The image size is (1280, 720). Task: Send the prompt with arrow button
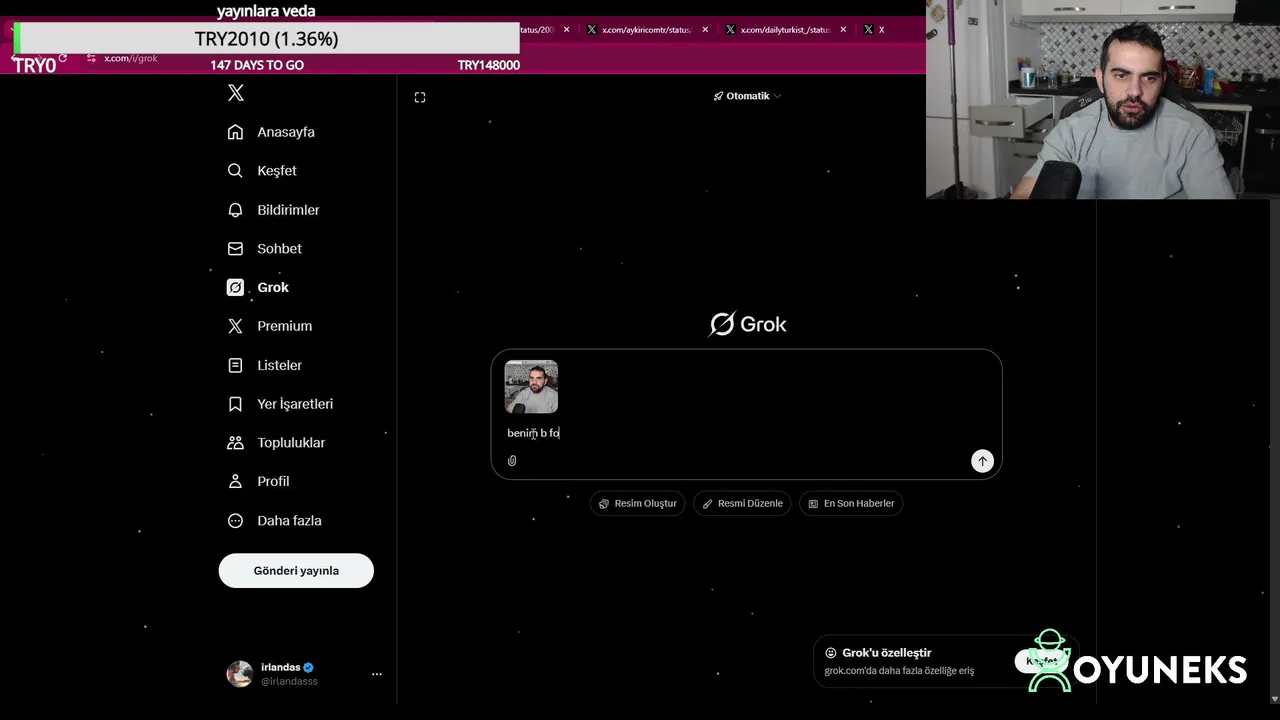tap(982, 461)
